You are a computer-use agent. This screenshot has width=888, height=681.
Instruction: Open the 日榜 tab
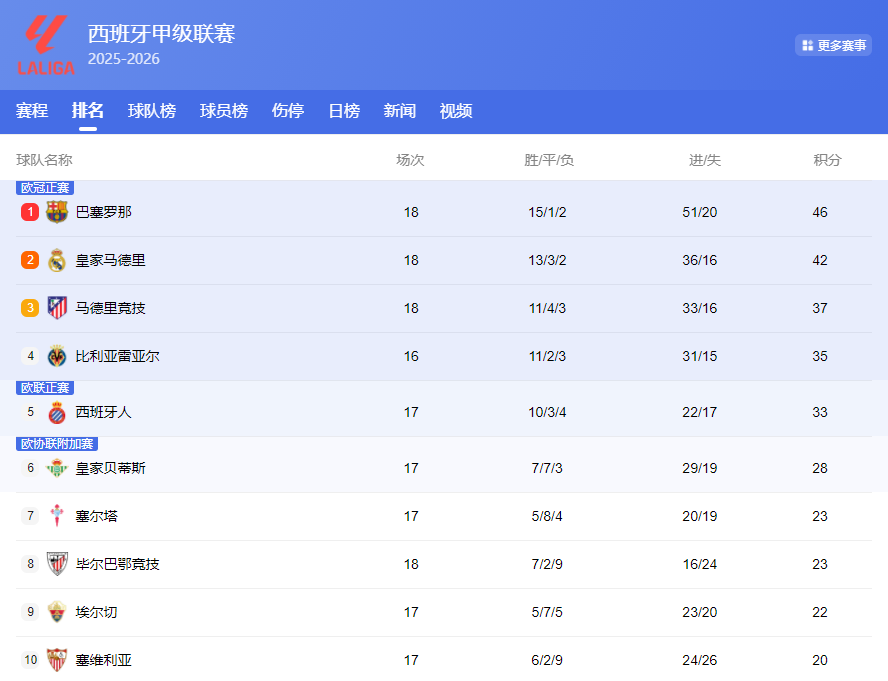(x=344, y=110)
